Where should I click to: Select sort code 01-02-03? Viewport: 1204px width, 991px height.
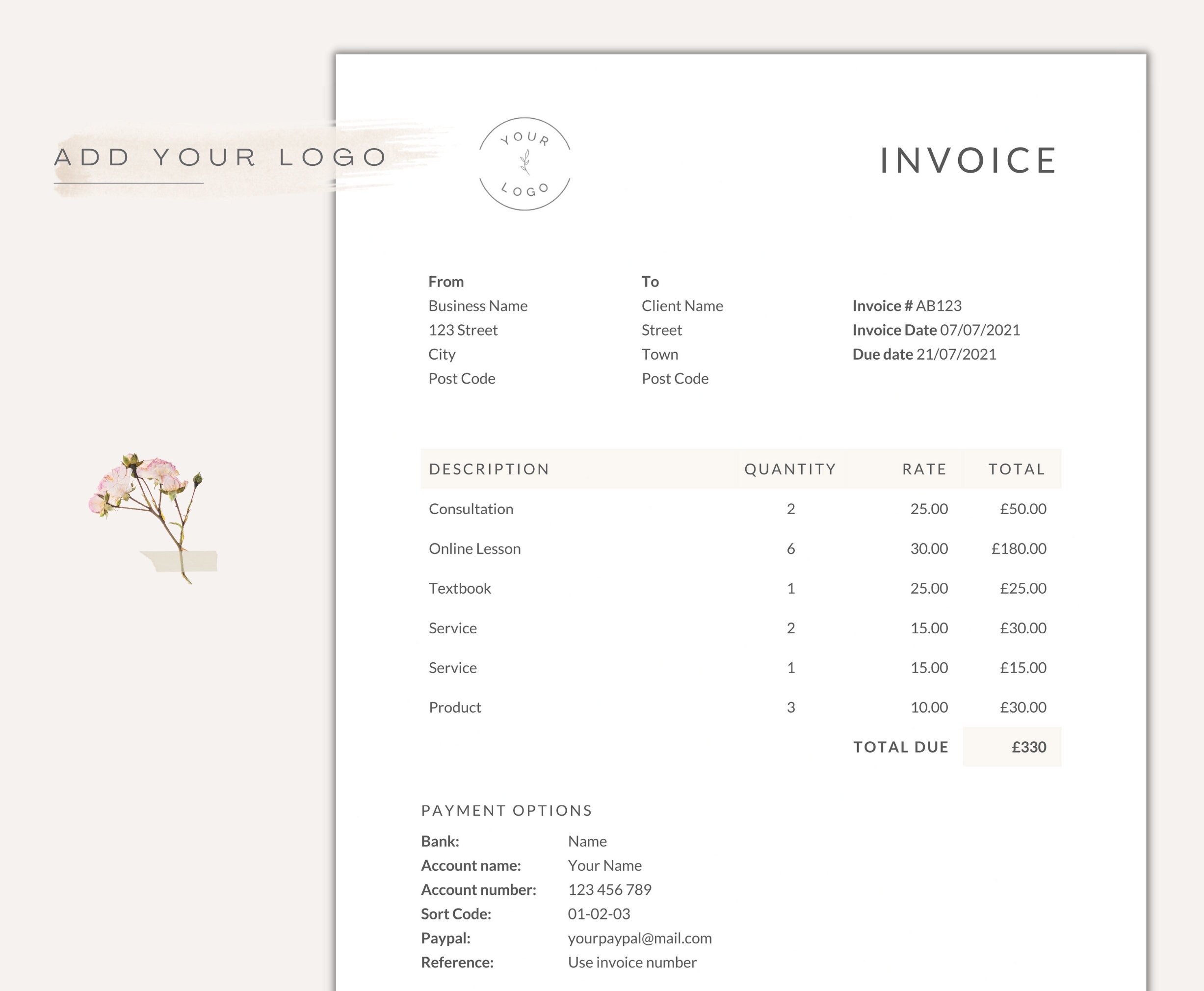click(599, 914)
